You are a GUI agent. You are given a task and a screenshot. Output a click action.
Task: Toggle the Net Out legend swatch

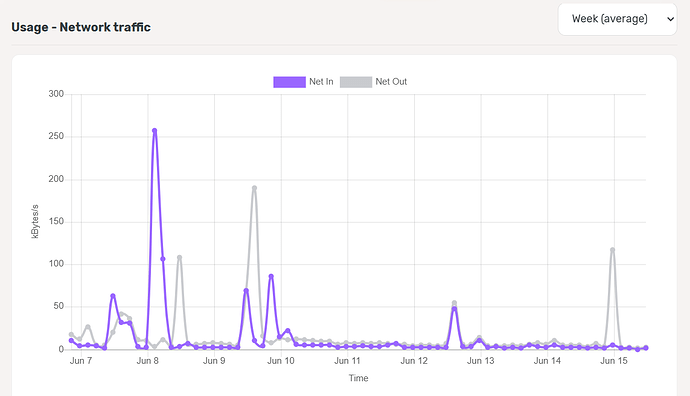coord(356,82)
